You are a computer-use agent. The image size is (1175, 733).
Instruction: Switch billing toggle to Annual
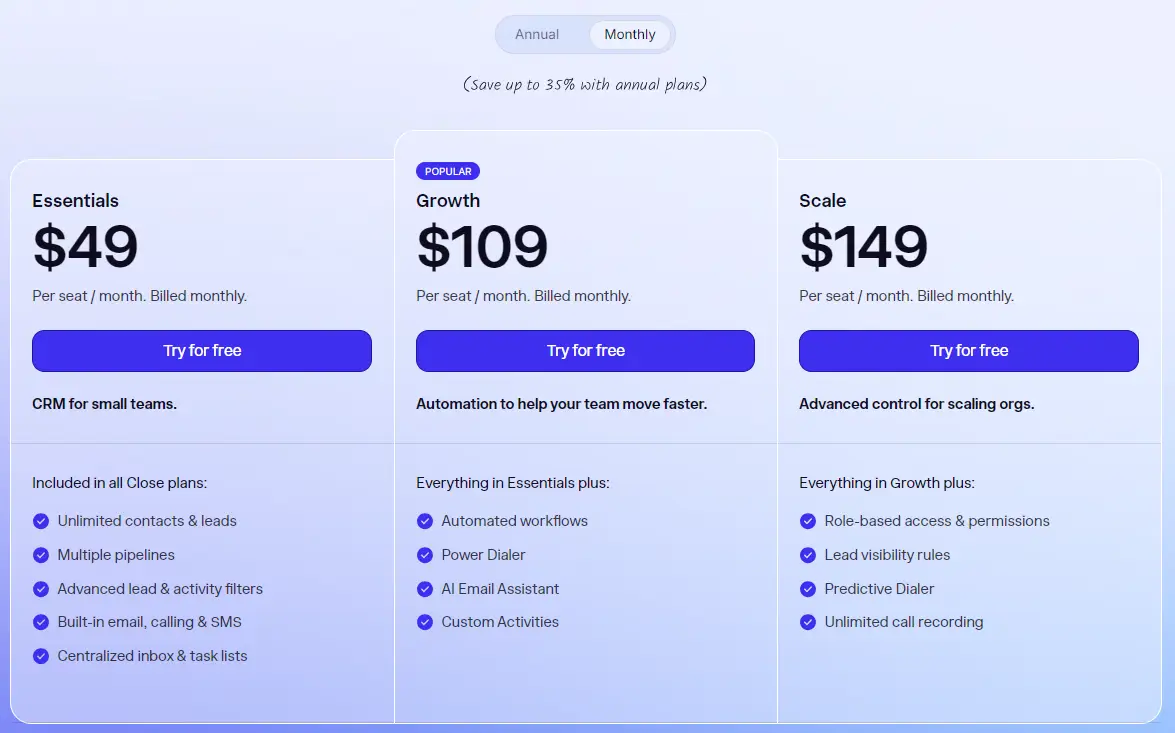coord(537,34)
